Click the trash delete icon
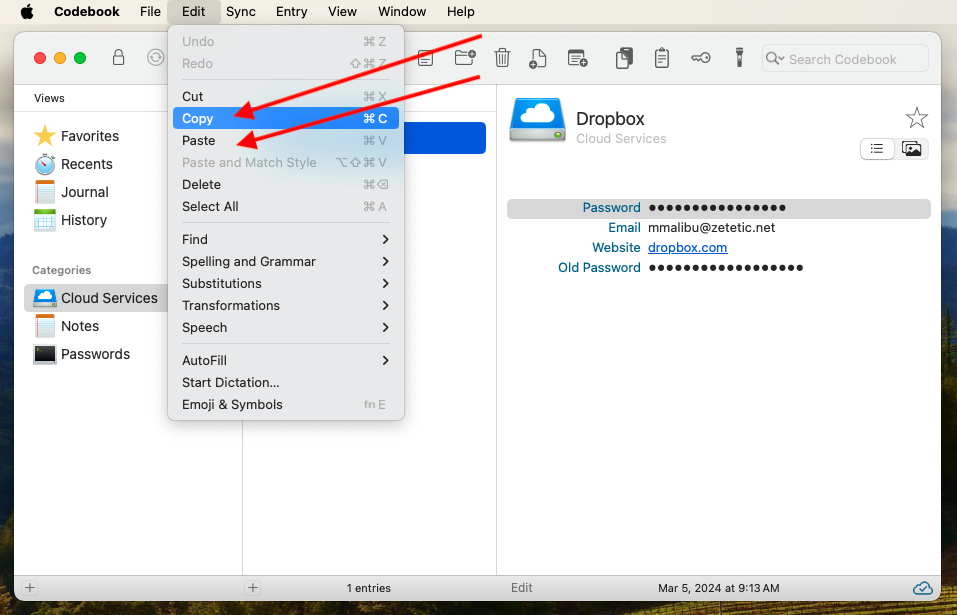 coord(502,58)
